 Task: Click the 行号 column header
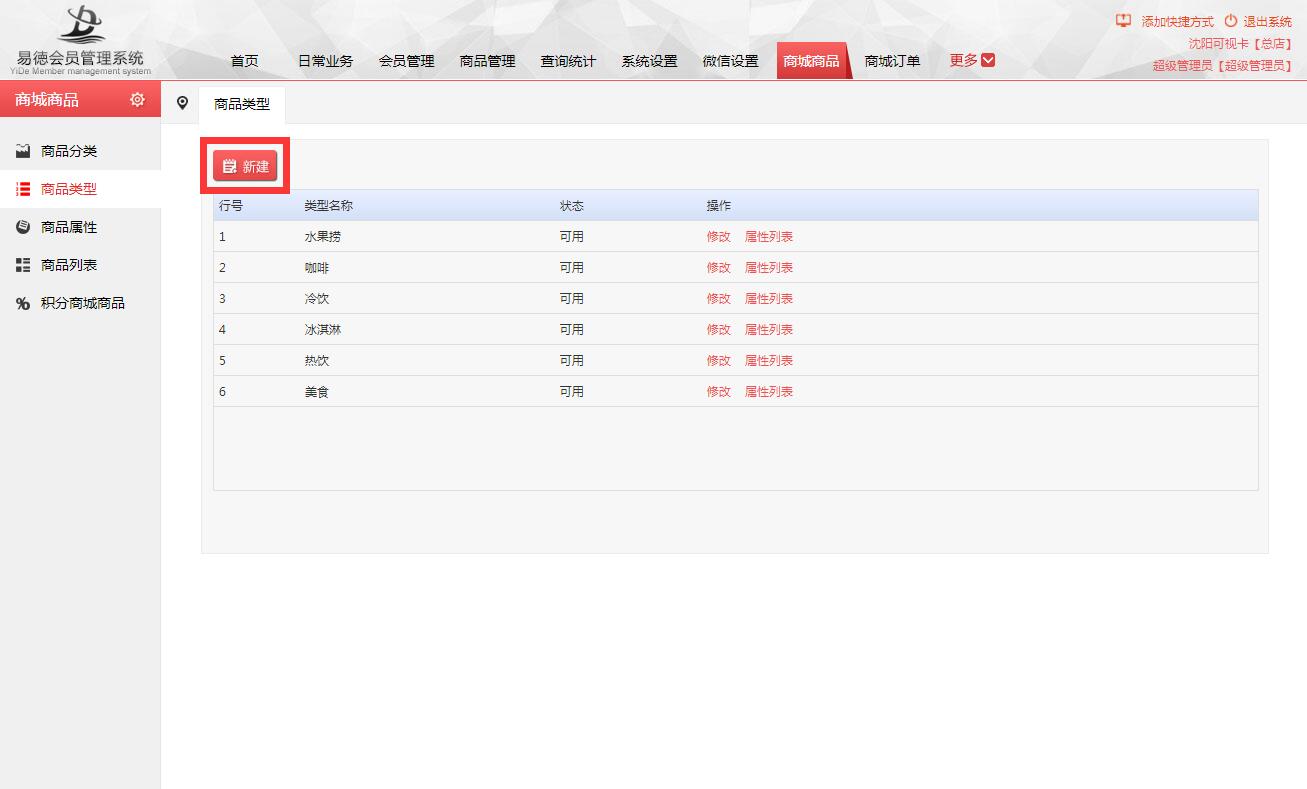pos(231,206)
